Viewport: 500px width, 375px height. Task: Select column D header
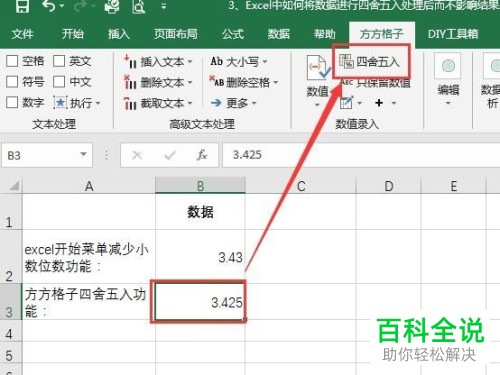tap(389, 186)
